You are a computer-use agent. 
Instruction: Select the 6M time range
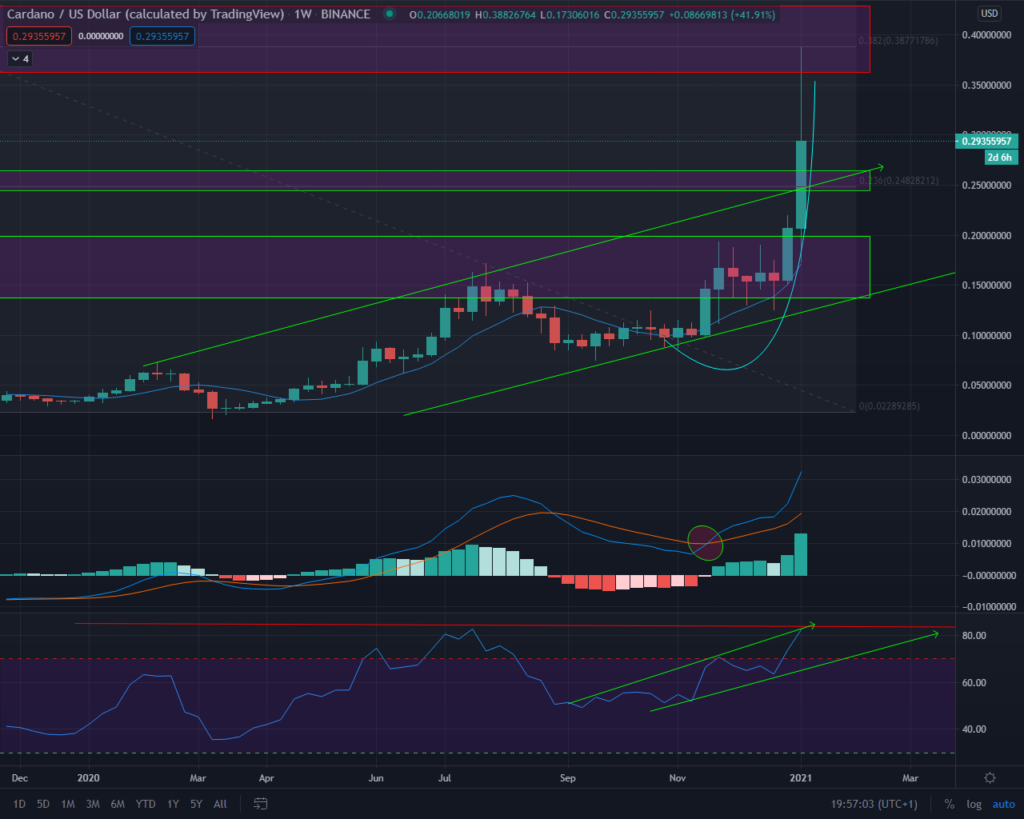coord(118,804)
